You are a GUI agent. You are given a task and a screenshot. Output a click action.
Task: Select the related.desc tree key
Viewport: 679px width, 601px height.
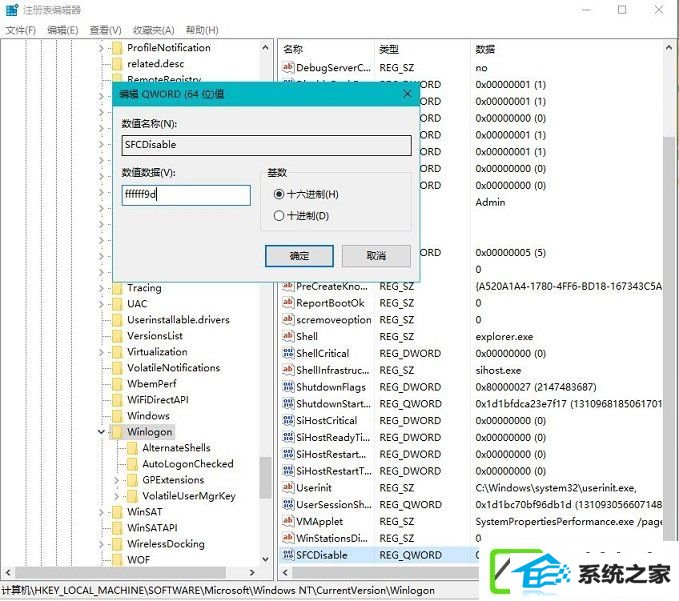pos(155,64)
